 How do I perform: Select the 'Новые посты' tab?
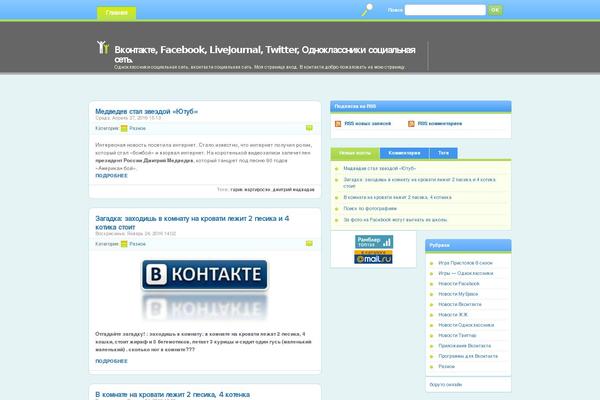[355, 153]
